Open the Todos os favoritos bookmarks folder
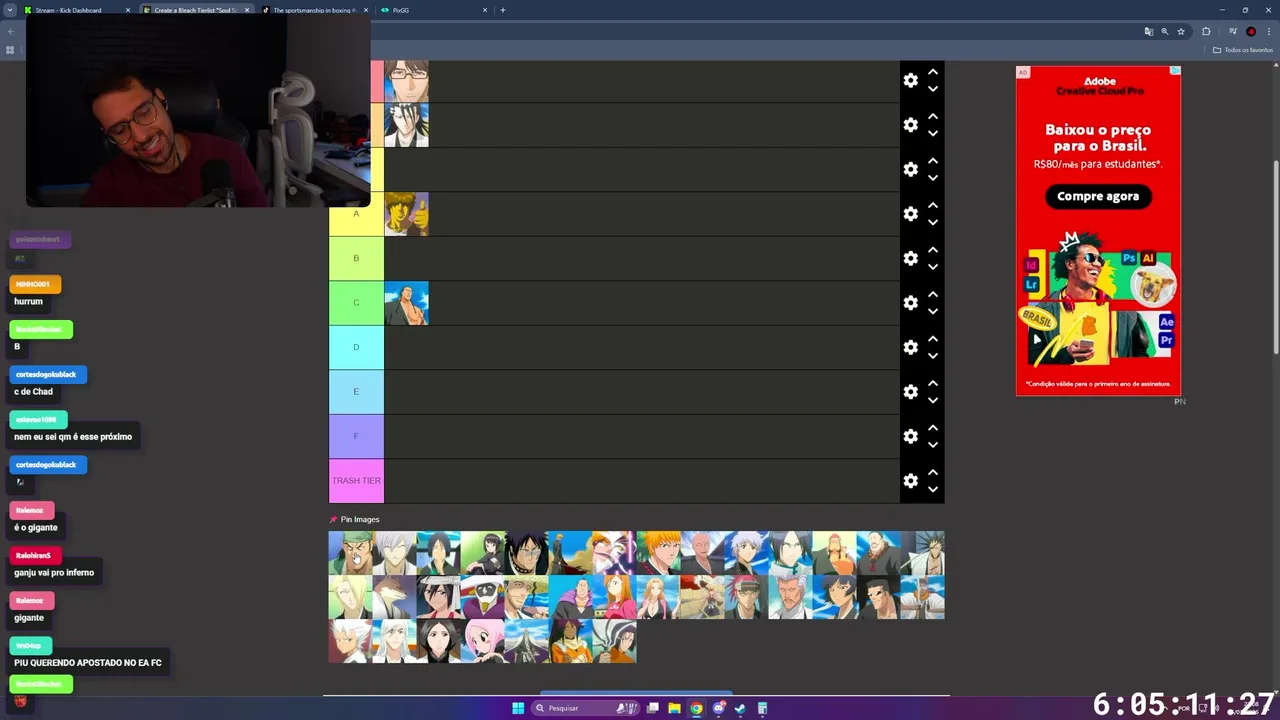 point(1242,50)
